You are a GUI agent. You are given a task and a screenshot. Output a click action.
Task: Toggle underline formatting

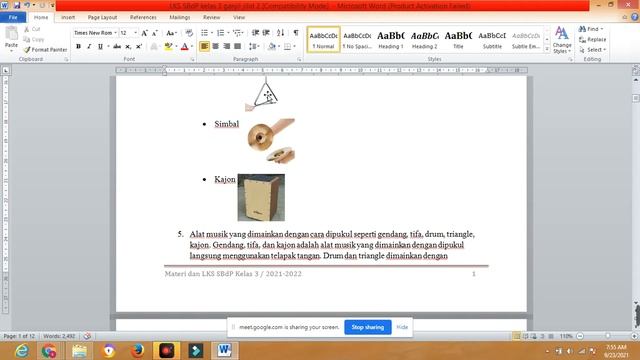pos(100,47)
